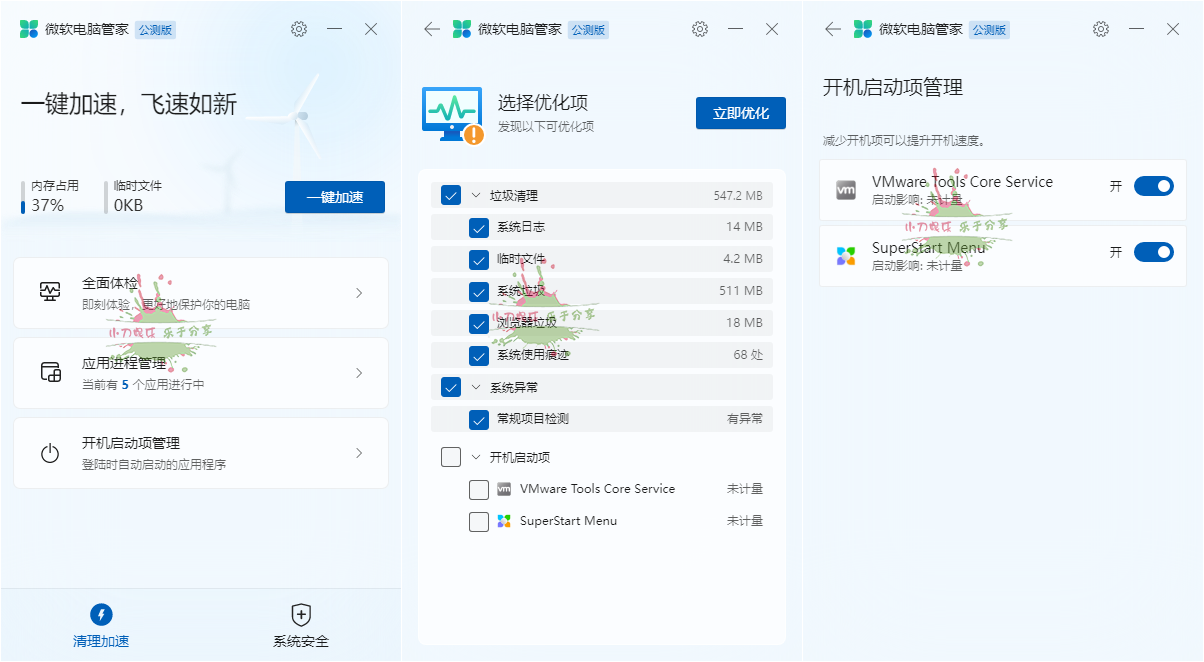Turn off the SuperStart Menu startup toggle
The width and height of the screenshot is (1204, 662).
[x=1153, y=252]
